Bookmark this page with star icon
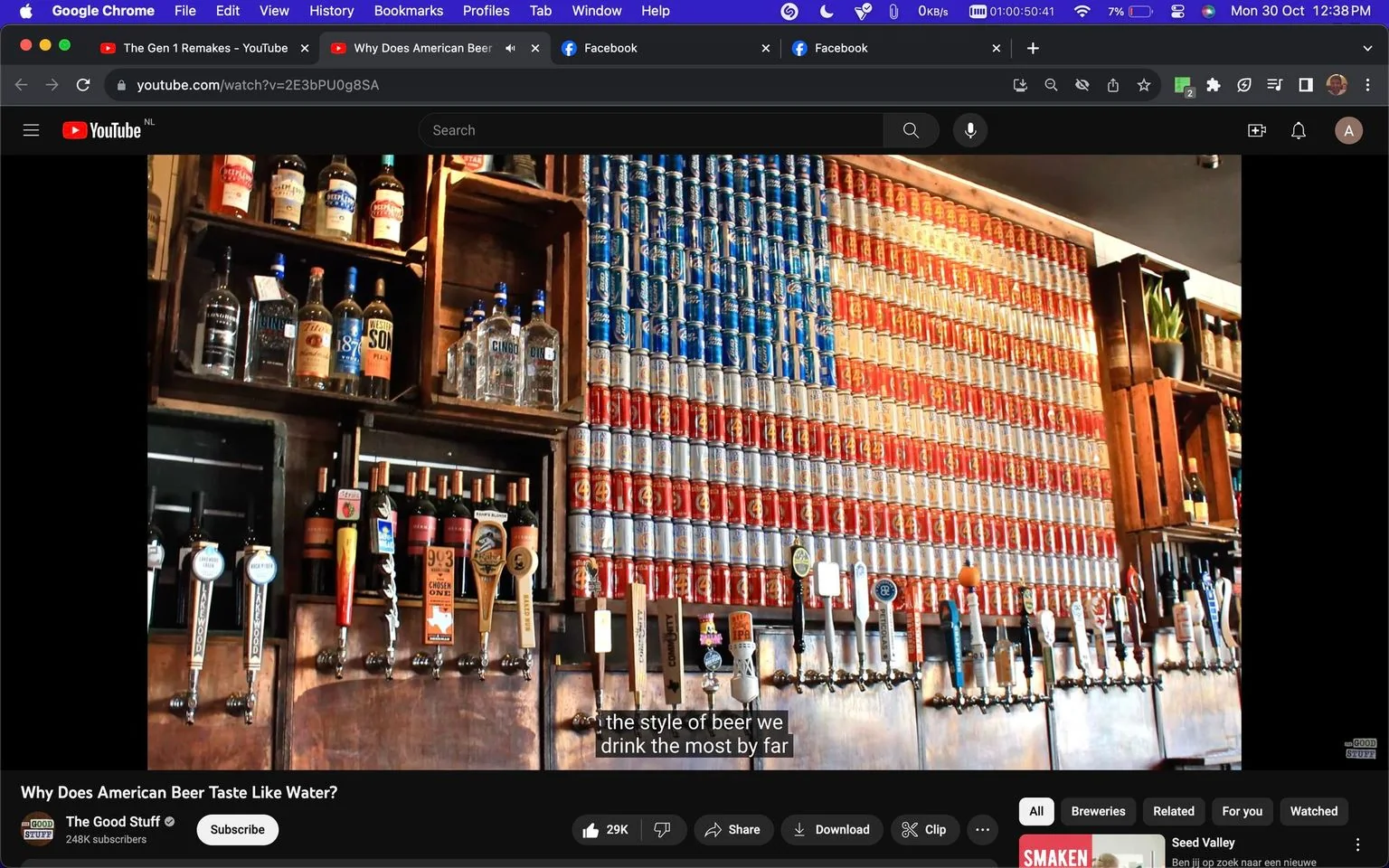Image resolution: width=1389 pixels, height=868 pixels. [1144, 85]
